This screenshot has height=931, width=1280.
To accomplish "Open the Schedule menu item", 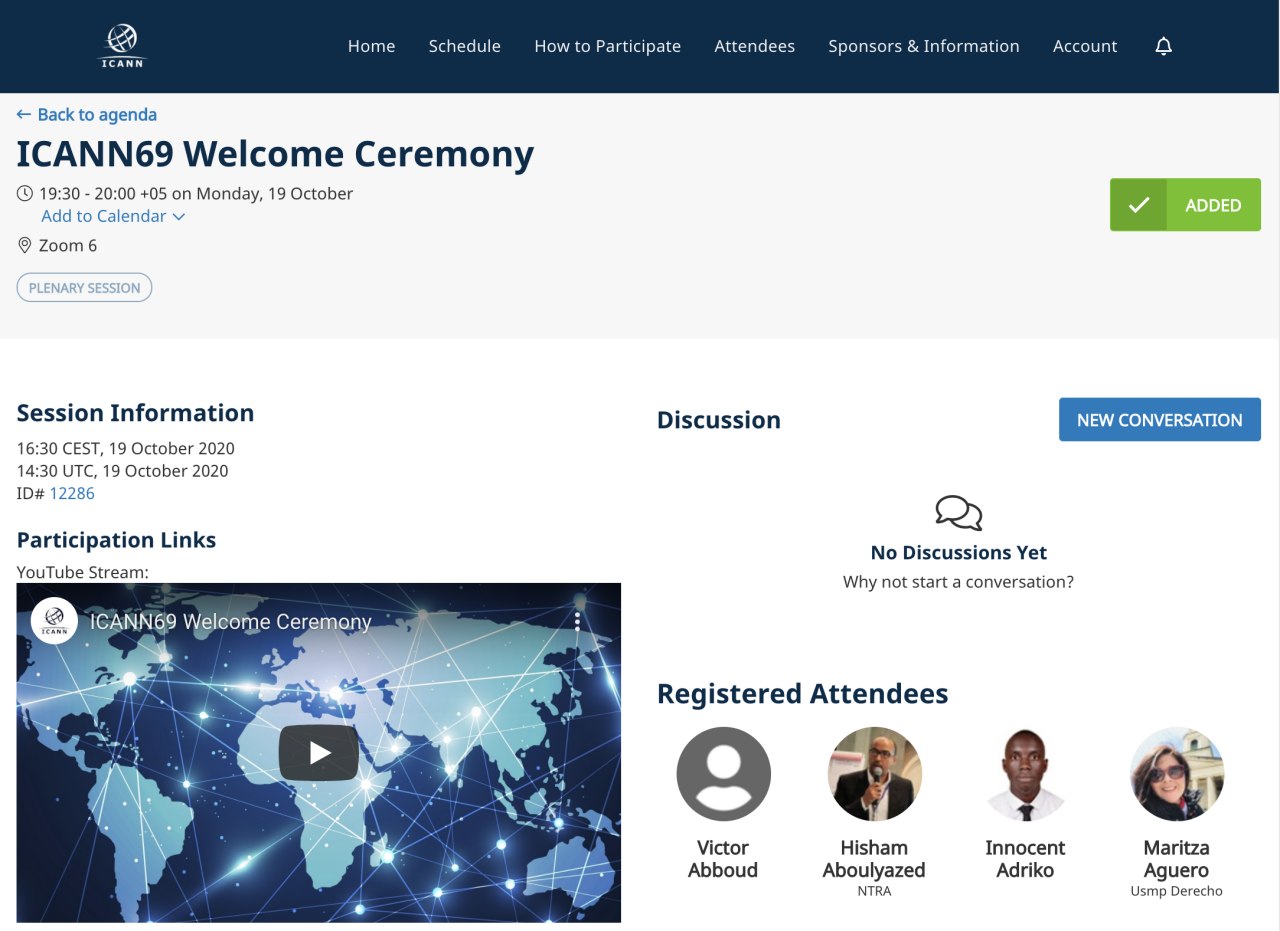I will click(x=464, y=46).
